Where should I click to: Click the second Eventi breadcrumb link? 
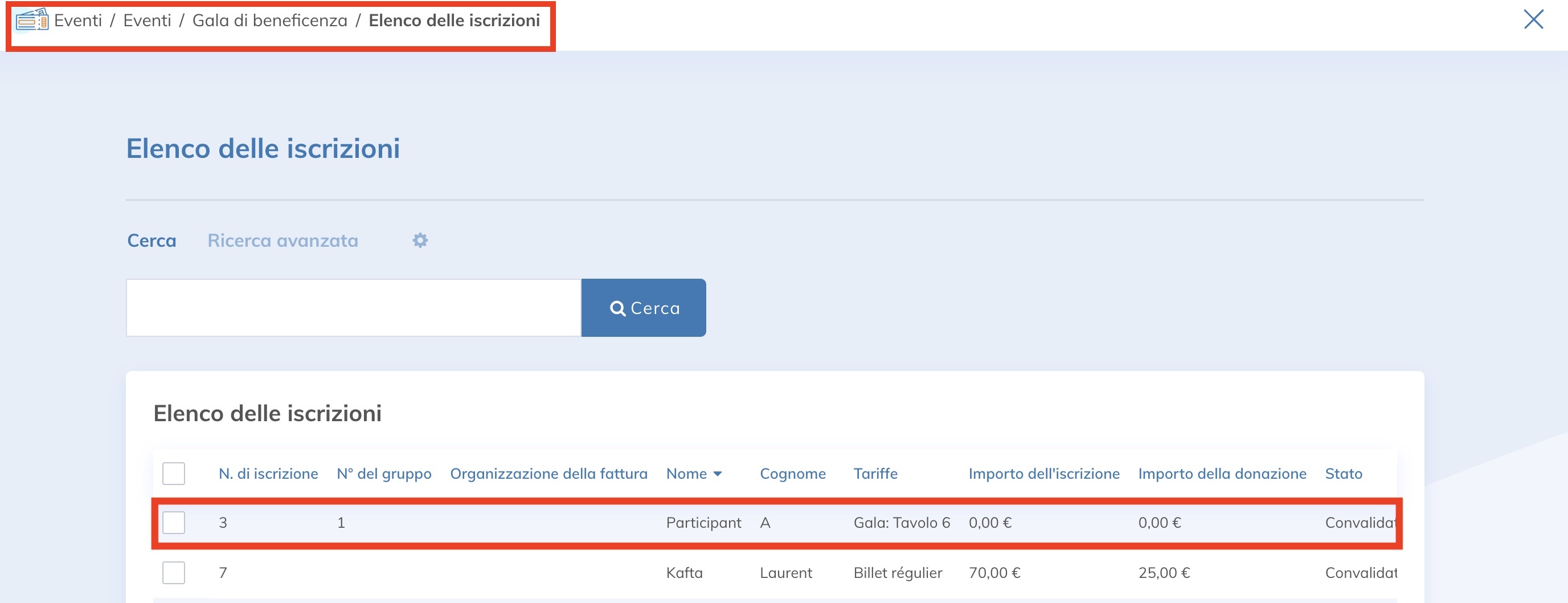147,21
